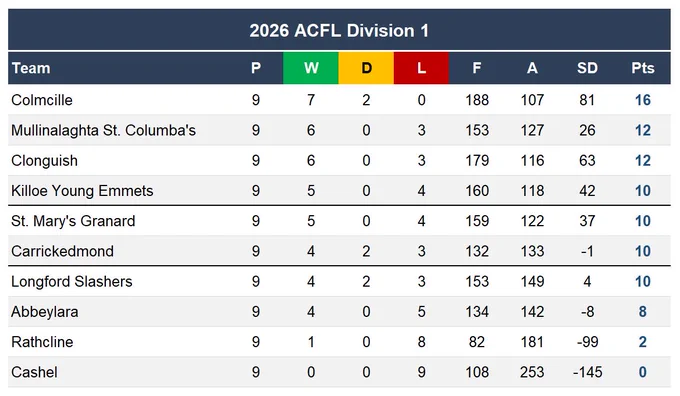The width and height of the screenshot is (680, 396).
Task: Click the red L column header
Action: (x=421, y=68)
